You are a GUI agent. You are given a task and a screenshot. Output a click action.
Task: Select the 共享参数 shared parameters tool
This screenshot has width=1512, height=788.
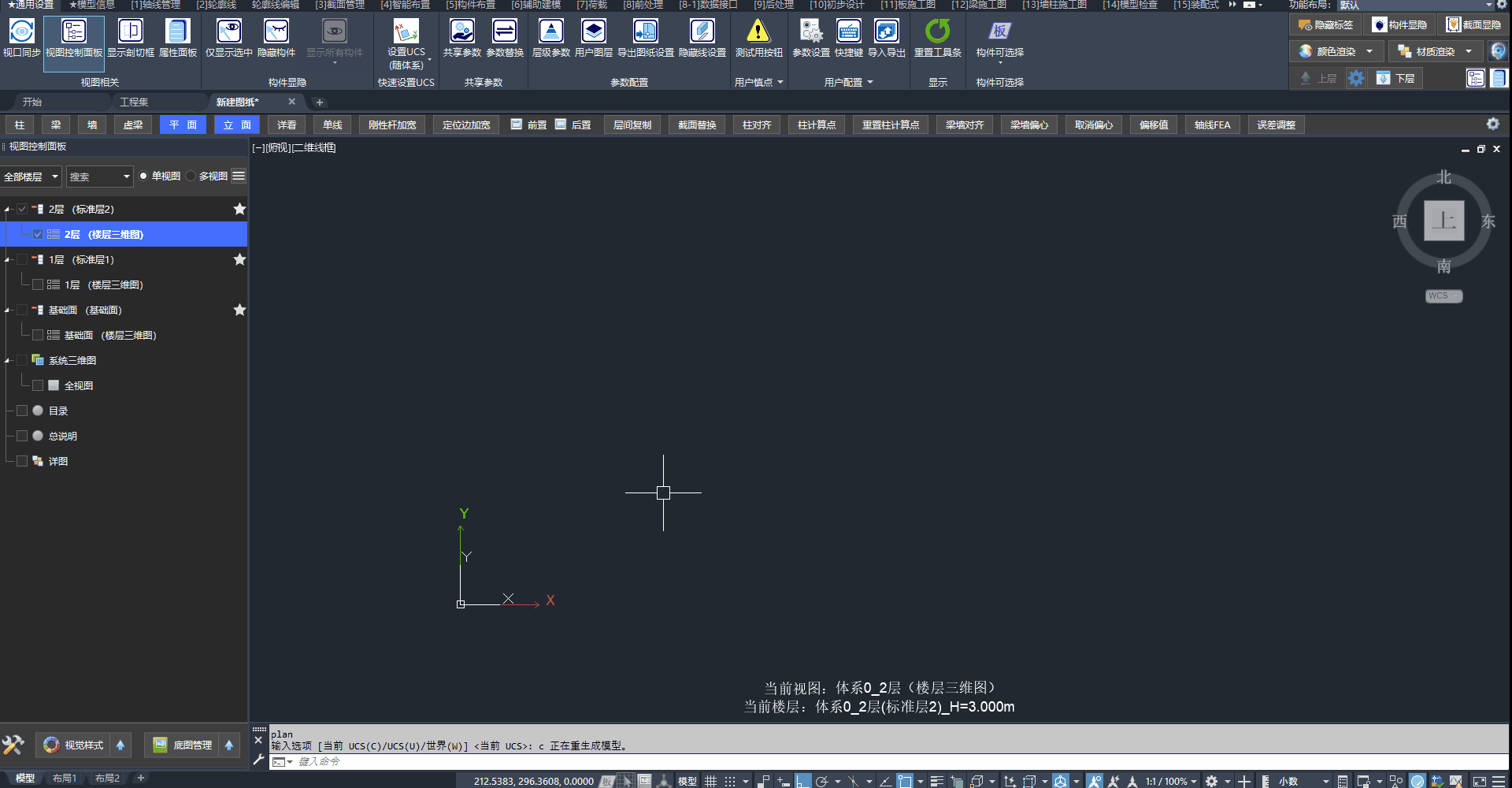point(461,32)
